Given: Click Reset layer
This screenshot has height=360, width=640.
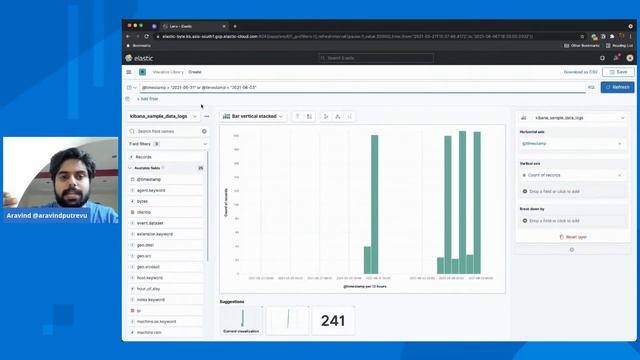Looking at the screenshot, I should [x=573, y=237].
